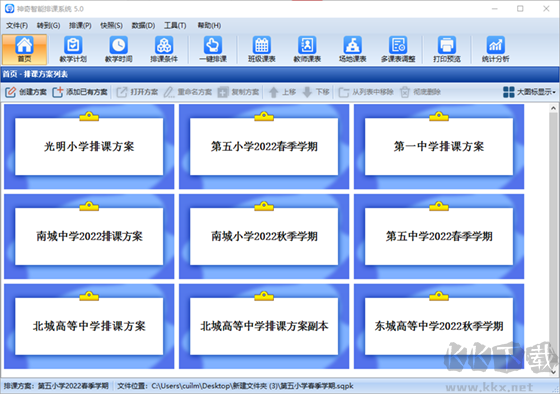Screen dimensions: 560x394
Task: Open the 教学时间 clock icon
Action: [118, 49]
